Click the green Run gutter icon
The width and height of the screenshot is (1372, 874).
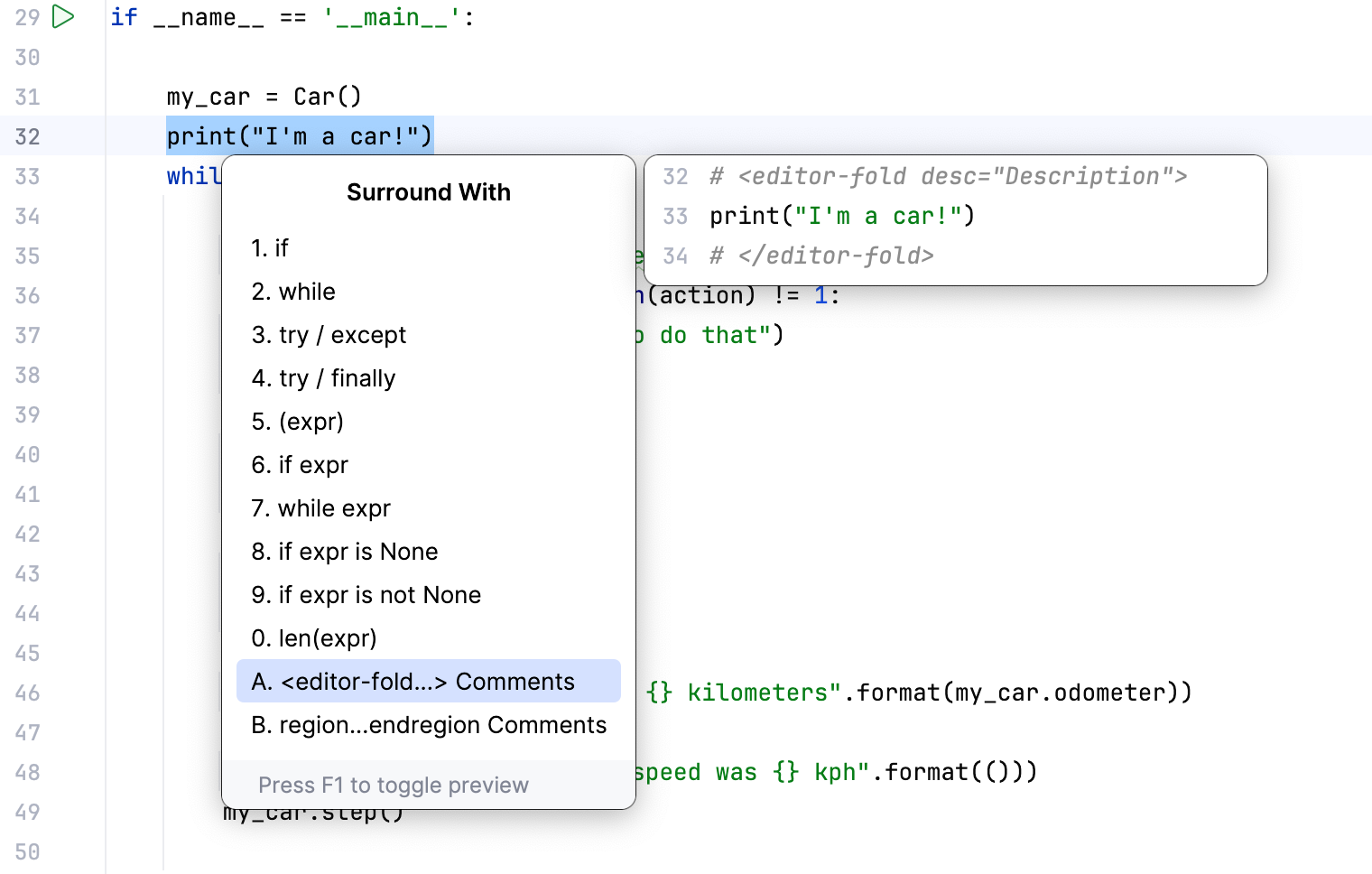click(63, 17)
